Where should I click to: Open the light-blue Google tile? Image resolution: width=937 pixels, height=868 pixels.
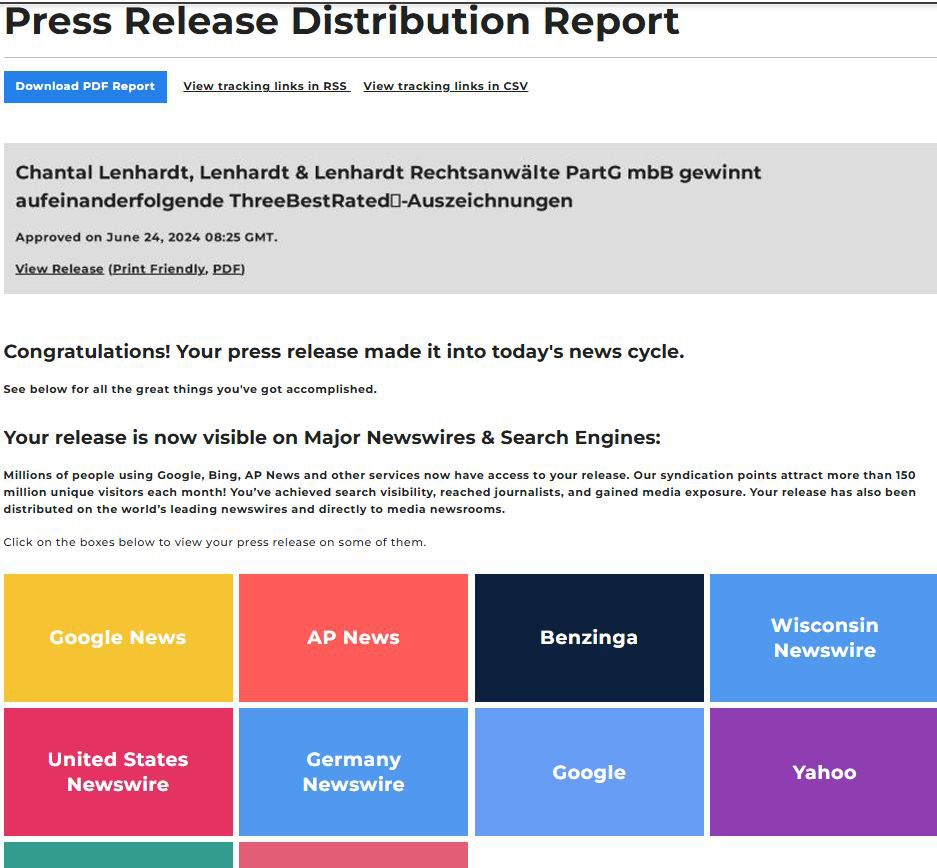tap(589, 772)
